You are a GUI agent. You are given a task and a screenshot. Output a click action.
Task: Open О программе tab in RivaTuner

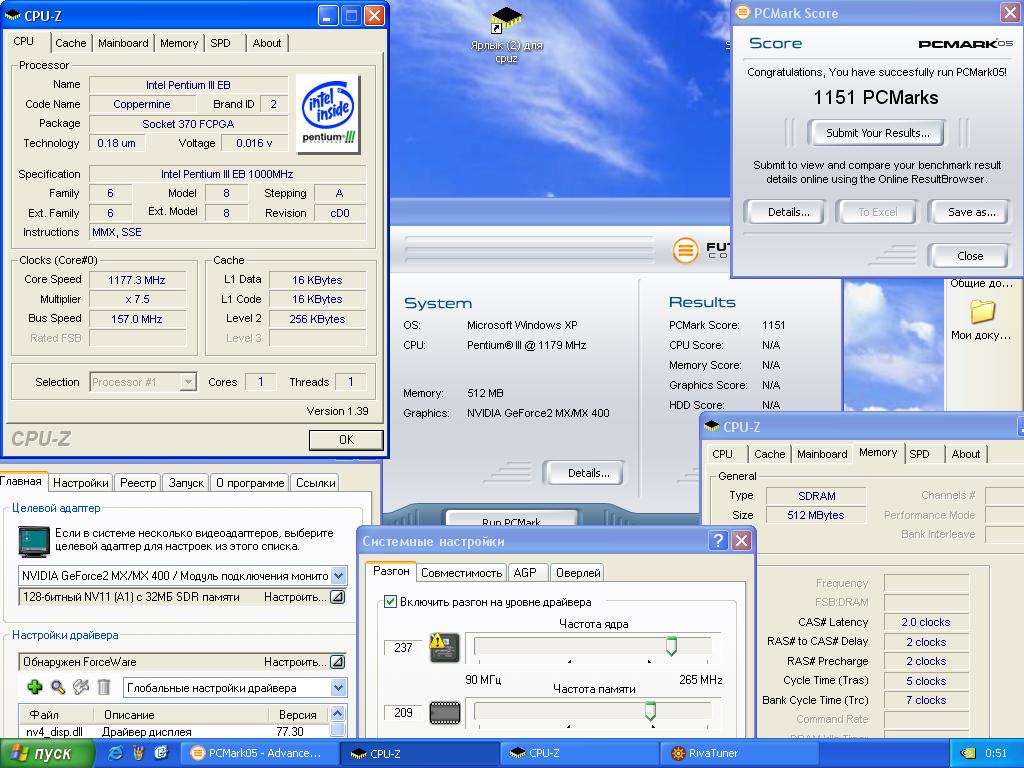(250, 483)
